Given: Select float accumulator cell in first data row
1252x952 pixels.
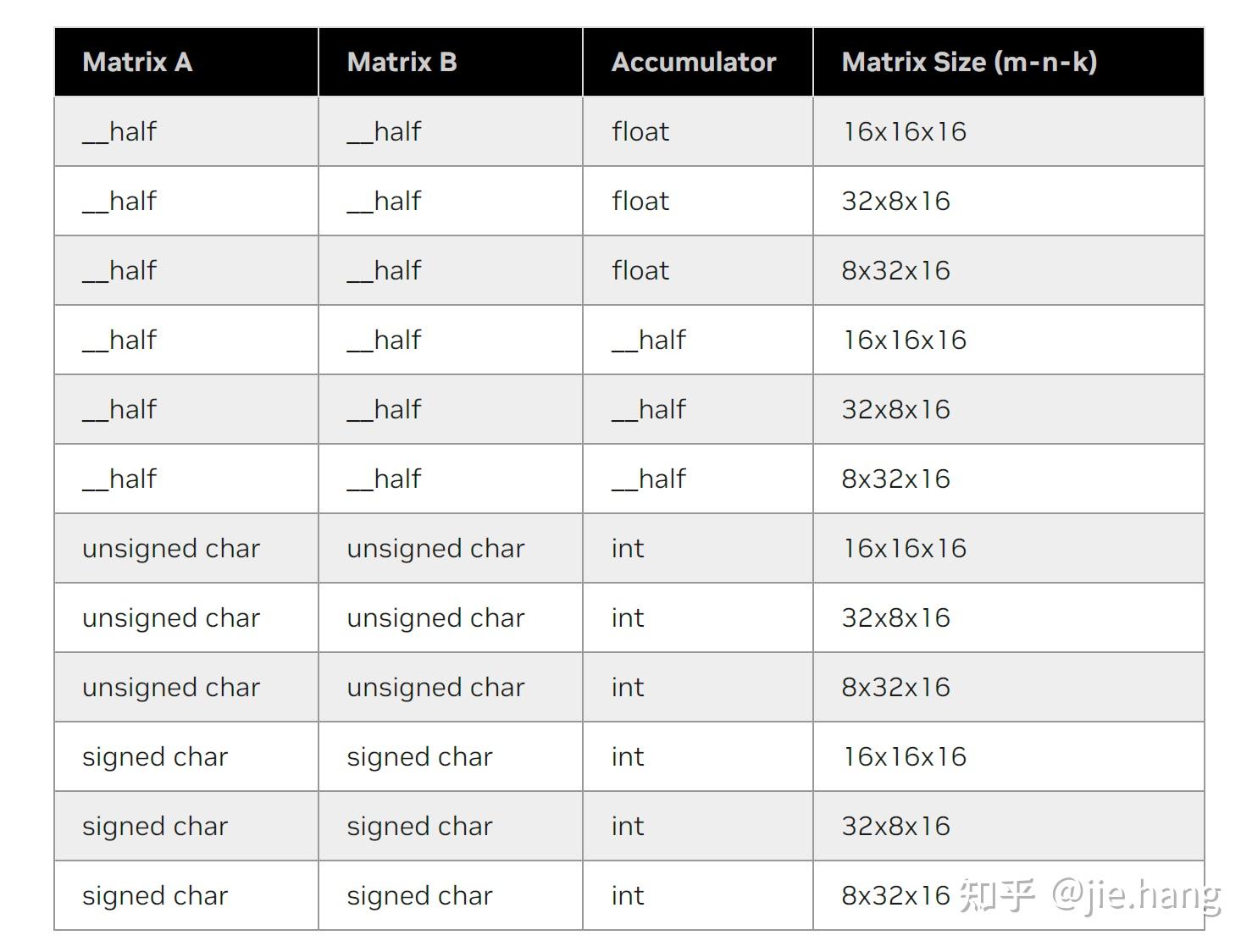Looking at the screenshot, I should pos(640,131).
